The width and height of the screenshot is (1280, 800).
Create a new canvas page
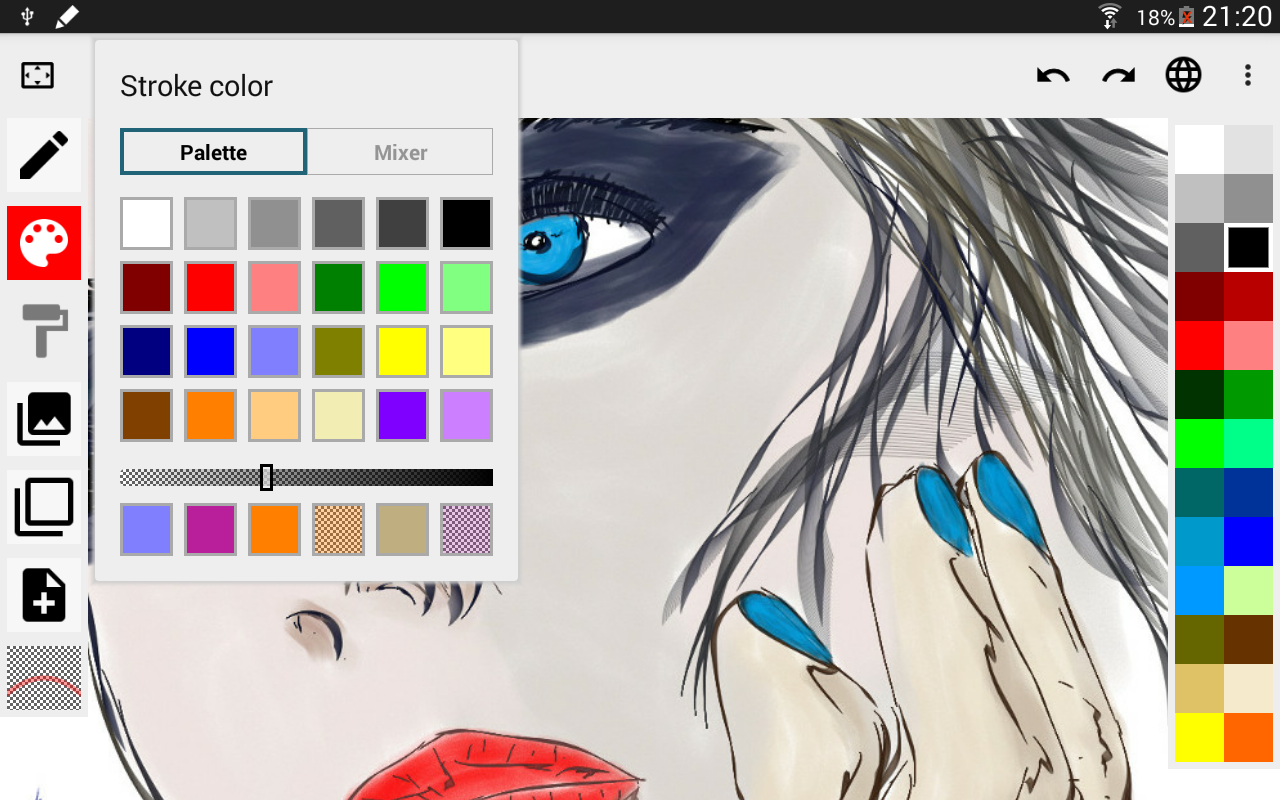coord(43,595)
